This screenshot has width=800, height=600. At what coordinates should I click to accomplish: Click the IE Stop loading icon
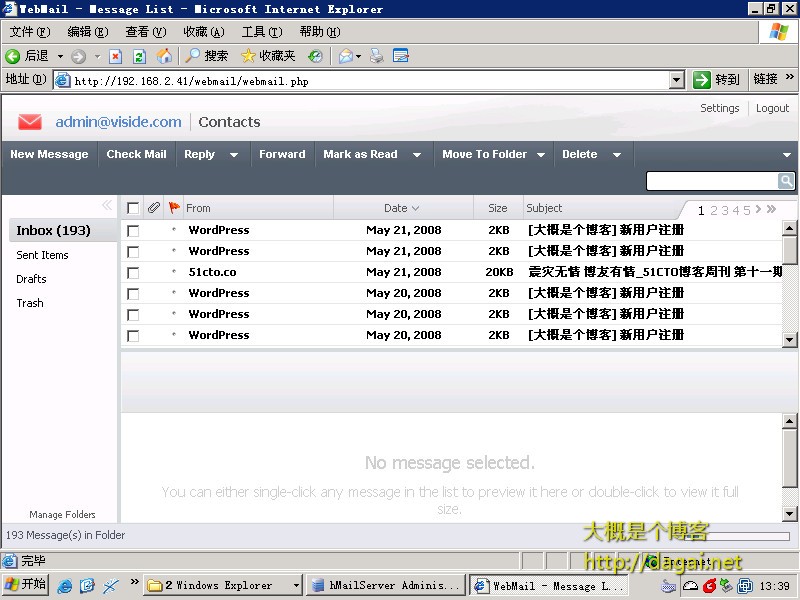115,56
